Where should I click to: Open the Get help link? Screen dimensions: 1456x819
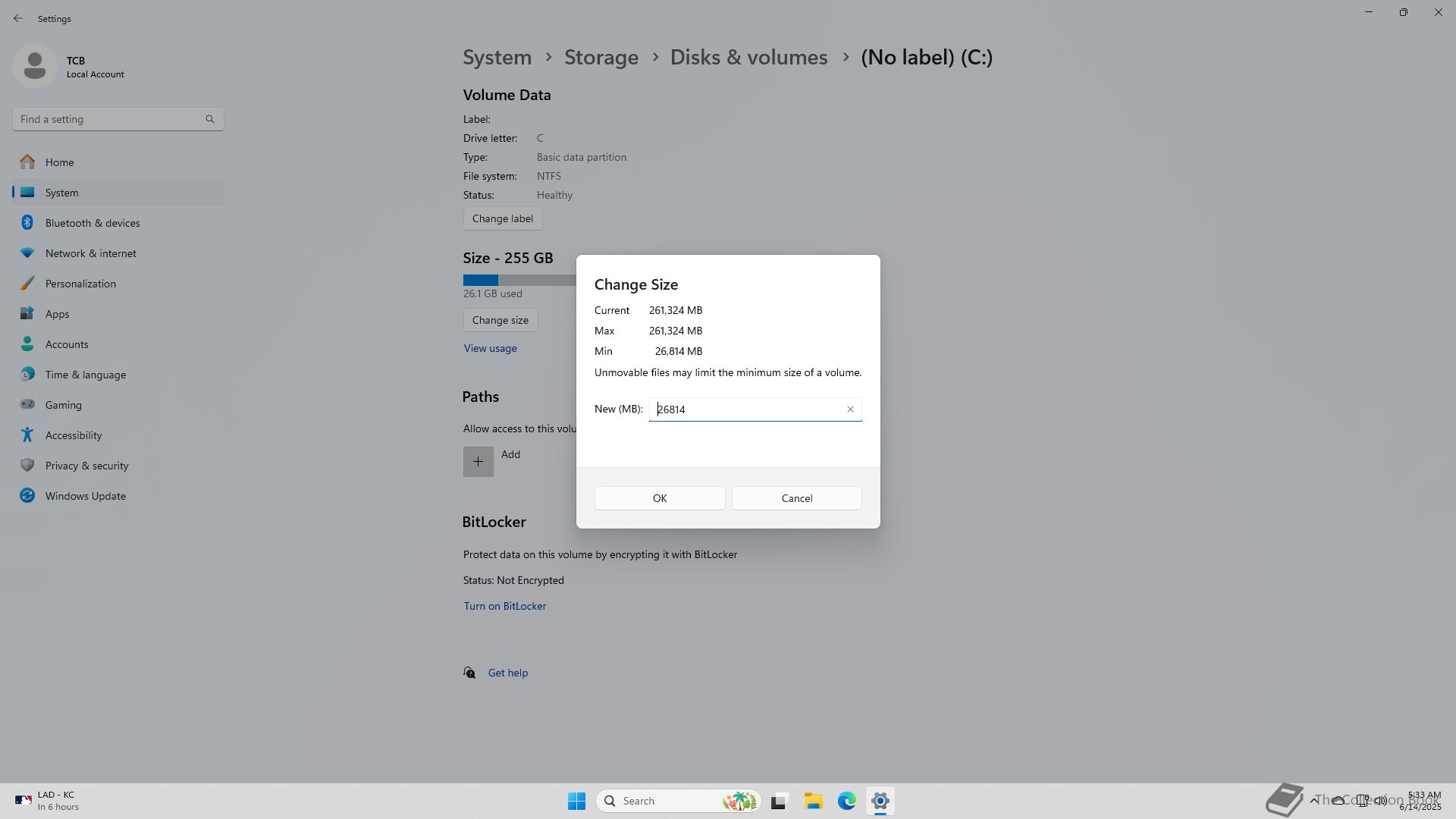tap(507, 673)
